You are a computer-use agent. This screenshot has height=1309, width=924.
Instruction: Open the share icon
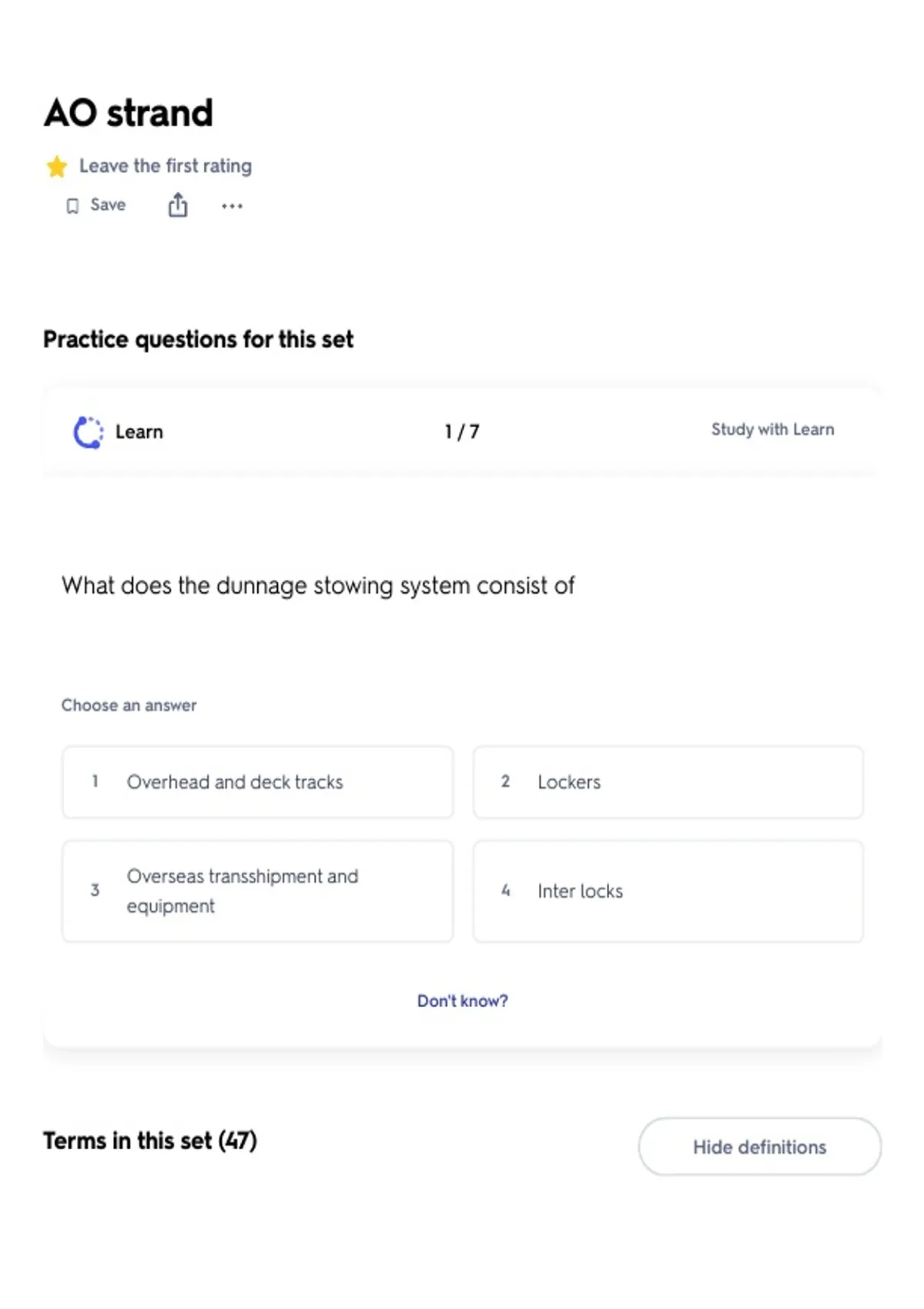[178, 205]
